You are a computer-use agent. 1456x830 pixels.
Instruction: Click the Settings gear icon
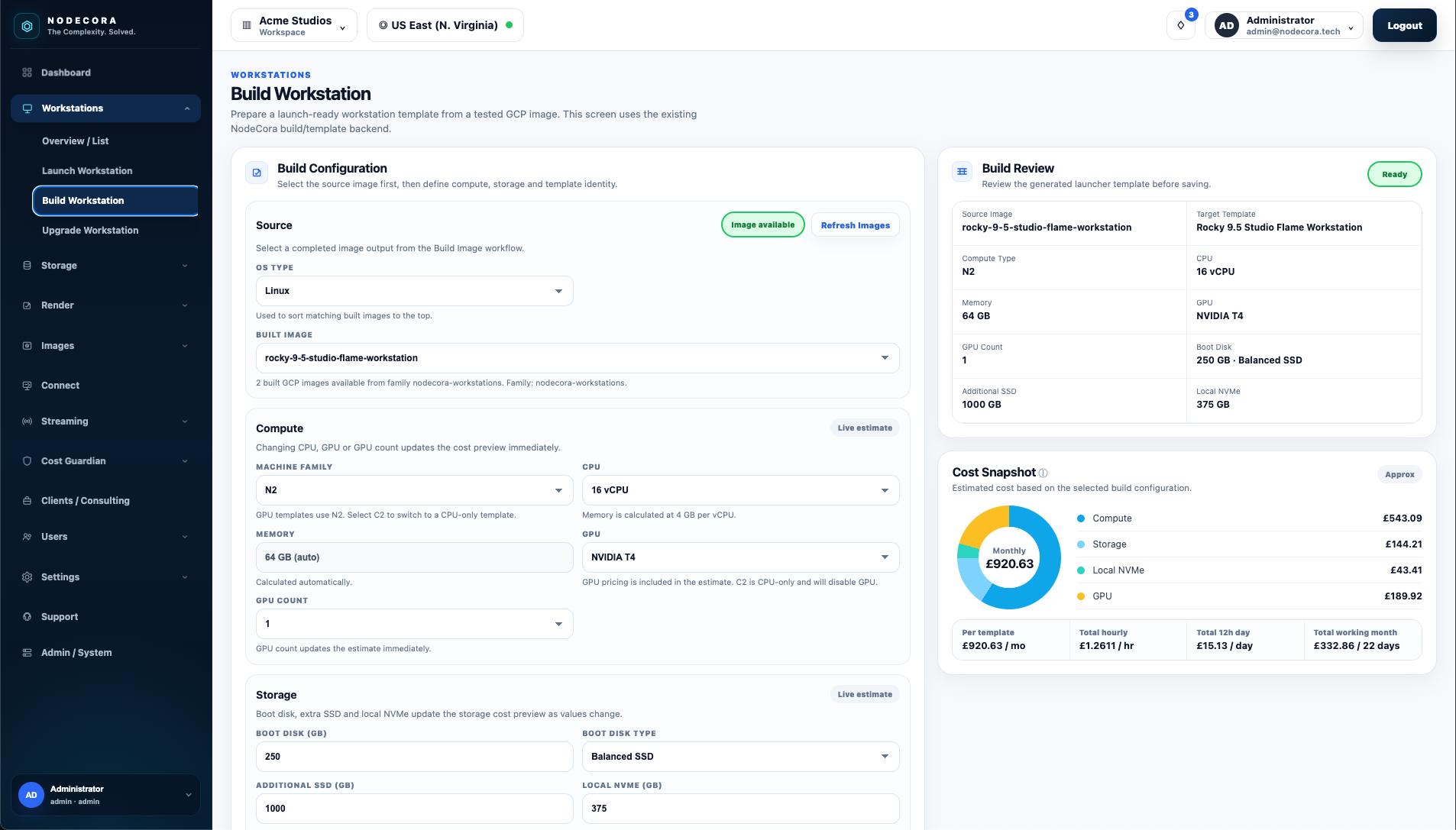click(x=27, y=577)
